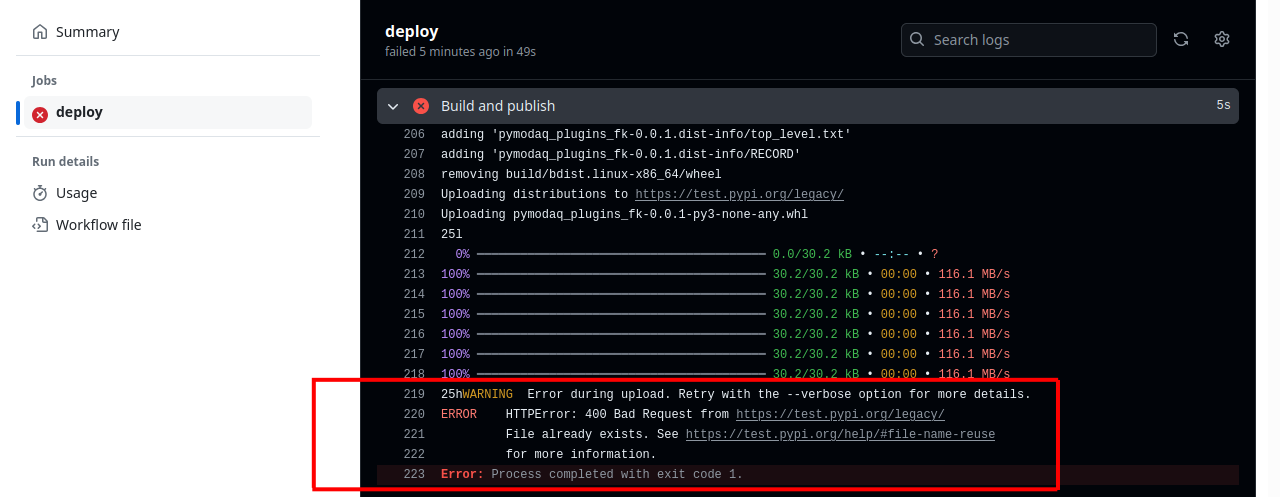The image size is (1280, 497).
Task: Click the Usage stopwatch icon
Action: (40, 193)
